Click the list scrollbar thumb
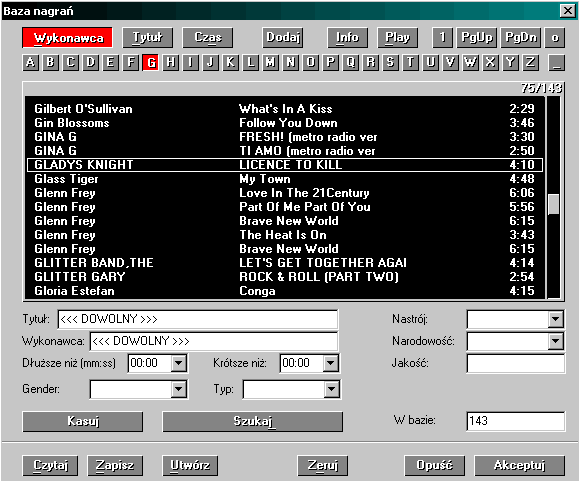The image size is (579, 481). pos(553,204)
